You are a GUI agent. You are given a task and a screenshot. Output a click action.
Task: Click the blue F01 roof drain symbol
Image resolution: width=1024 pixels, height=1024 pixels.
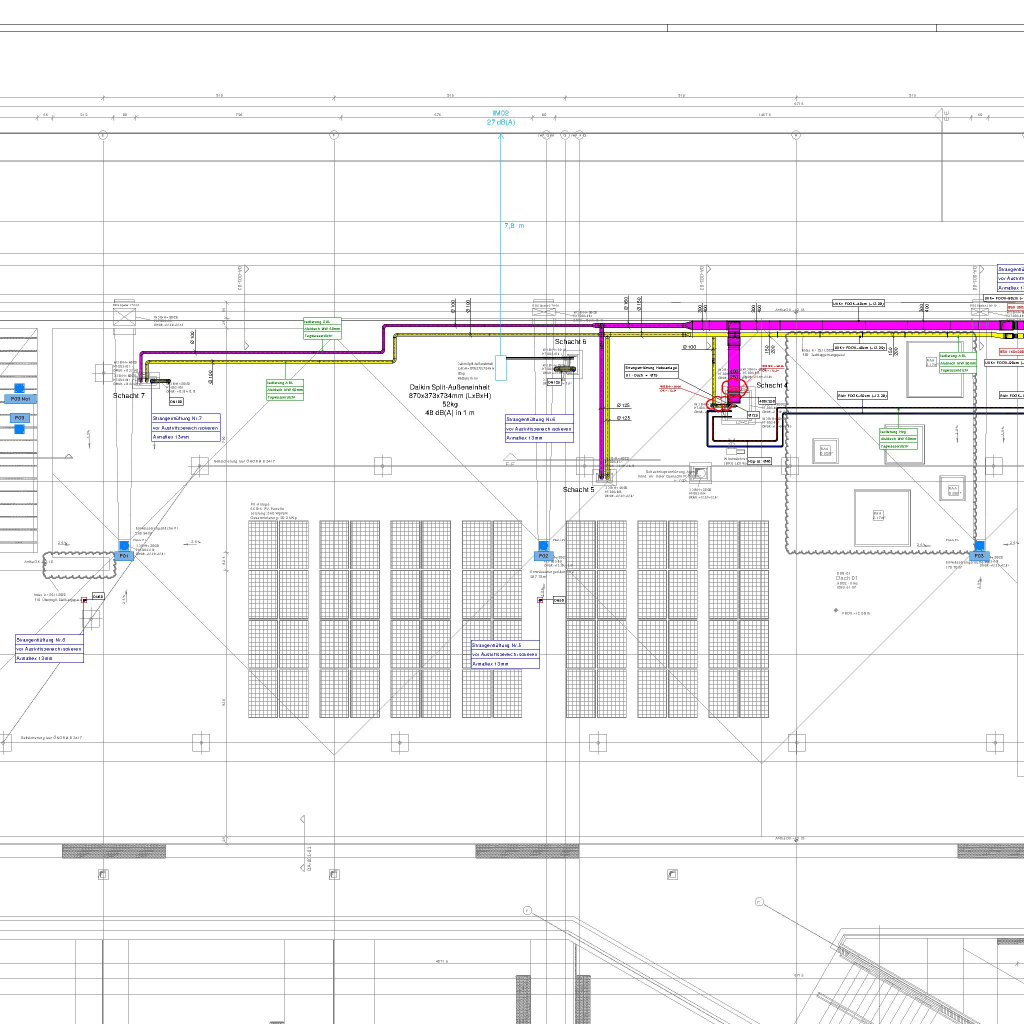(124, 555)
